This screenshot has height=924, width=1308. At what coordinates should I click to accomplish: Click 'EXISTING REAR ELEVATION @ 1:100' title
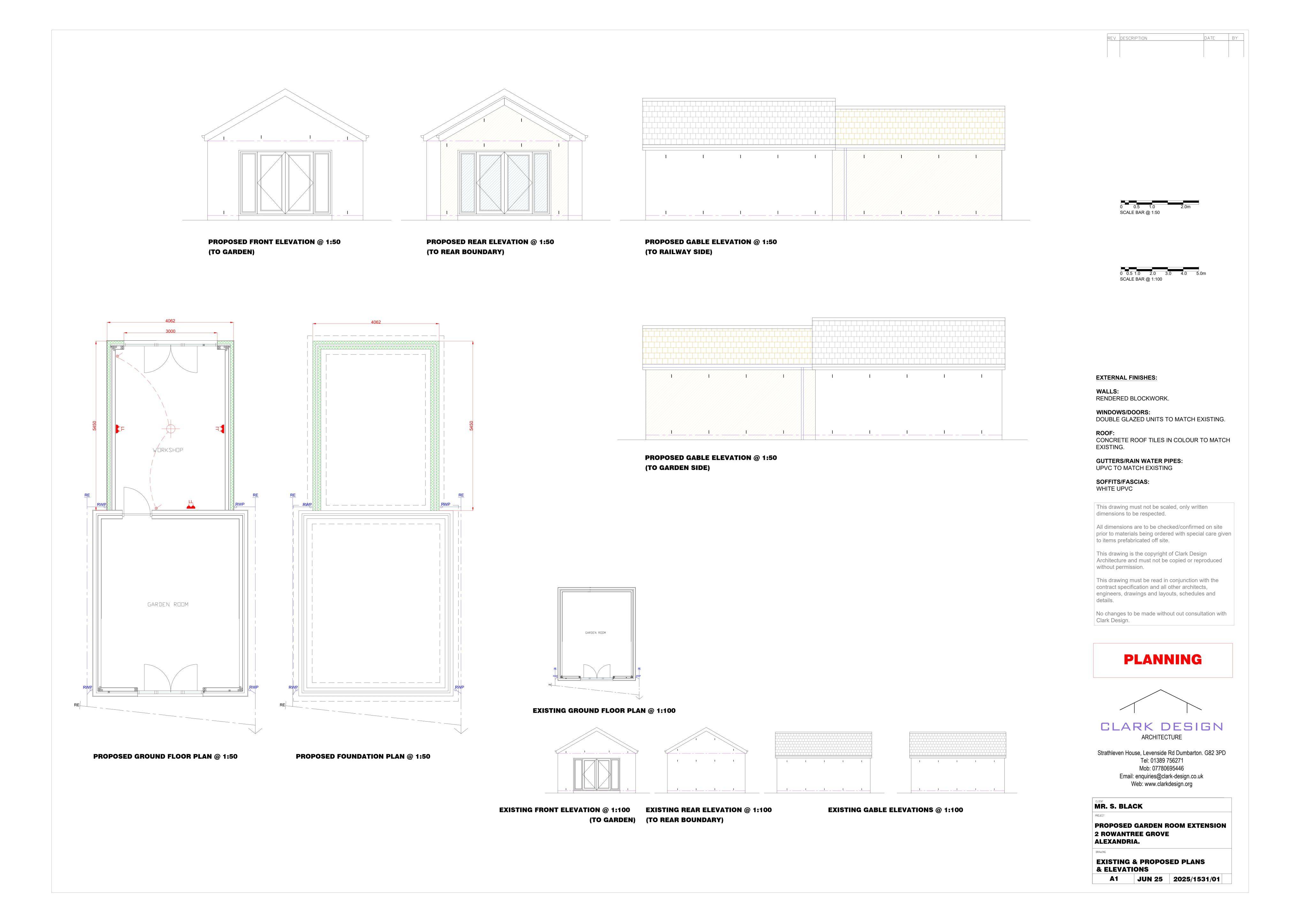click(x=709, y=809)
